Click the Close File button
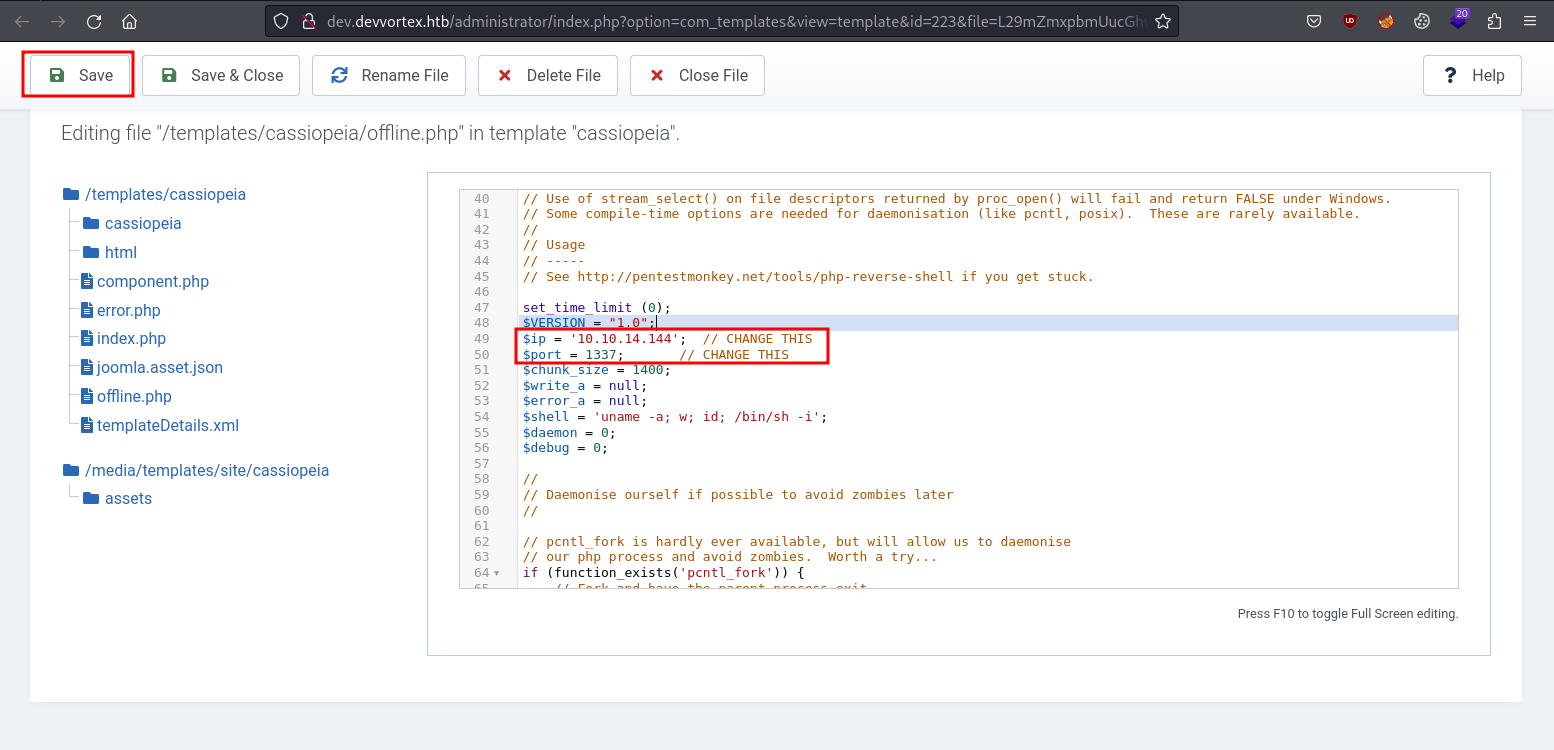Screen dimensions: 1554x750 697,75
